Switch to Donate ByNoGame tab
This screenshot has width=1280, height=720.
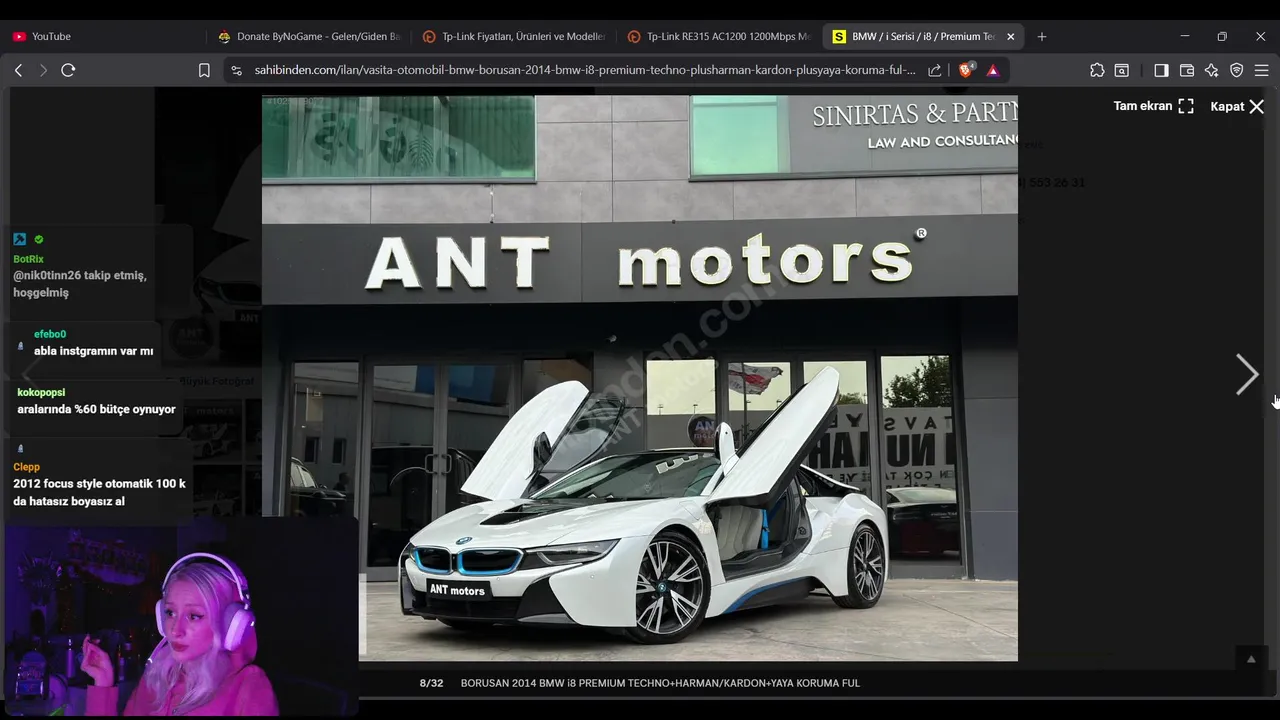point(309,36)
